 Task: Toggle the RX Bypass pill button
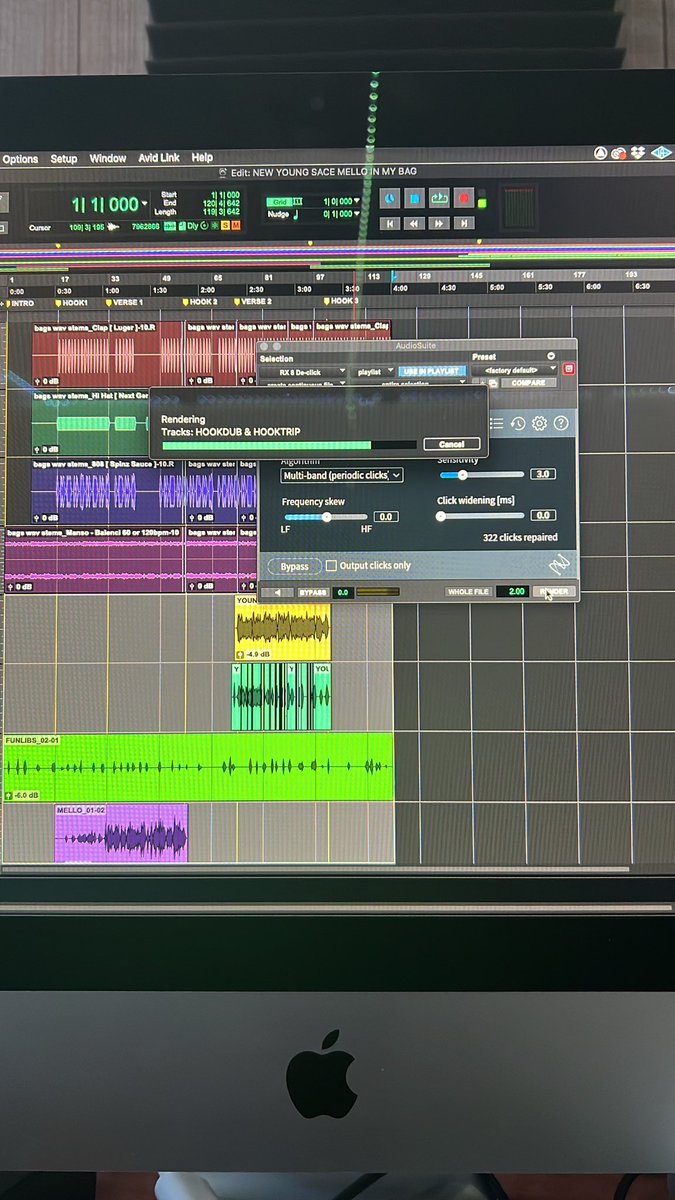pos(295,566)
